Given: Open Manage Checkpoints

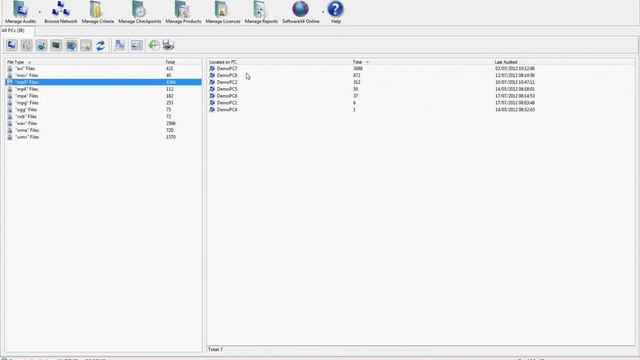Looking at the screenshot, I should [x=140, y=12].
